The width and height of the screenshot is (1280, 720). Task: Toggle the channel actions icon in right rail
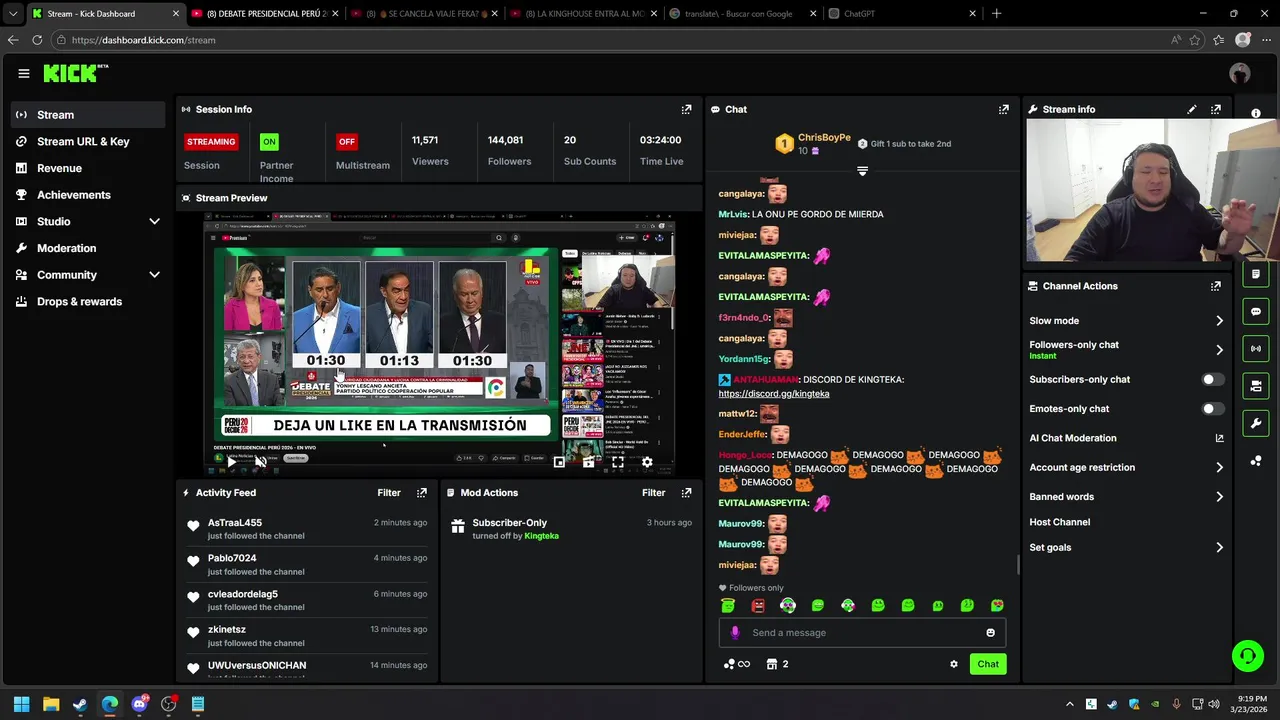(x=1256, y=386)
